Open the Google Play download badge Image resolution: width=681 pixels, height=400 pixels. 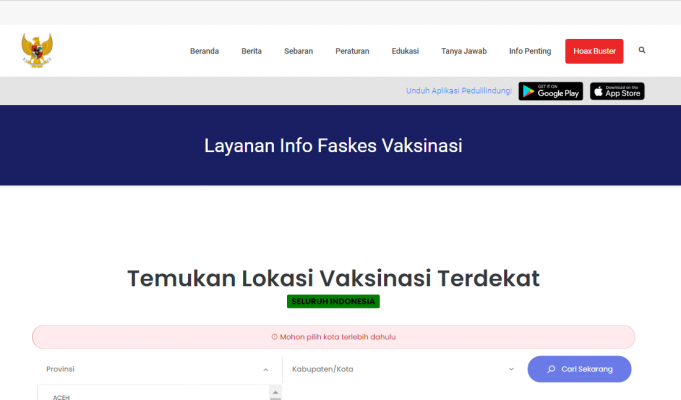(550, 92)
